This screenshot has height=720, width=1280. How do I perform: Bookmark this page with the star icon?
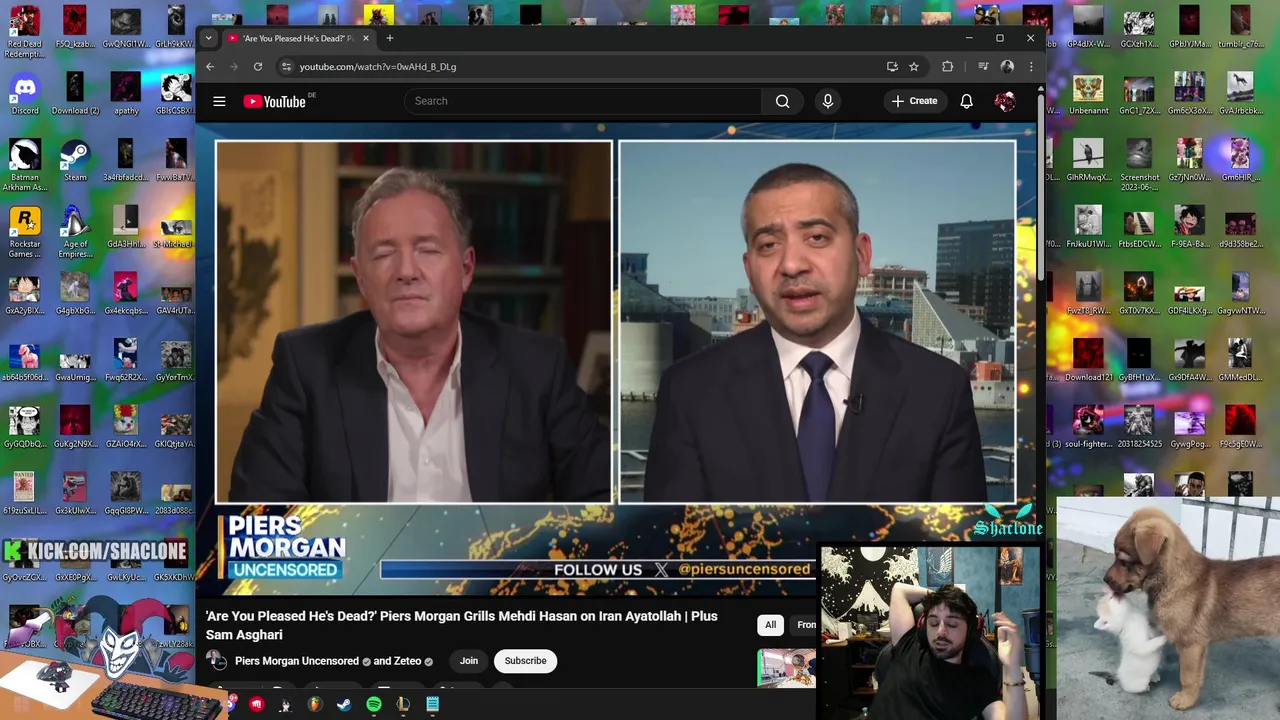click(913, 67)
